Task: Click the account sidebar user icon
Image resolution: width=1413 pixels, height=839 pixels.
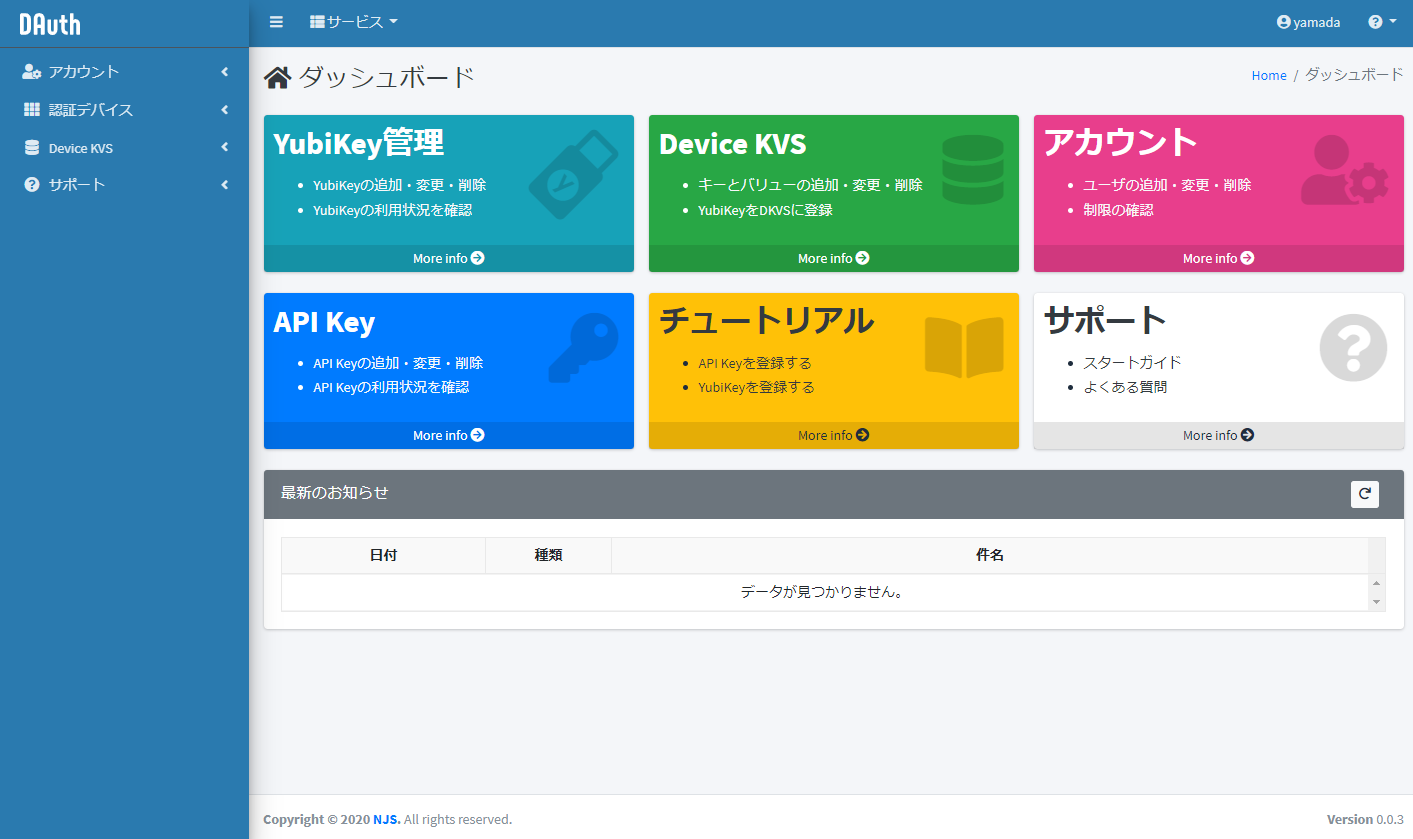Action: [32, 72]
